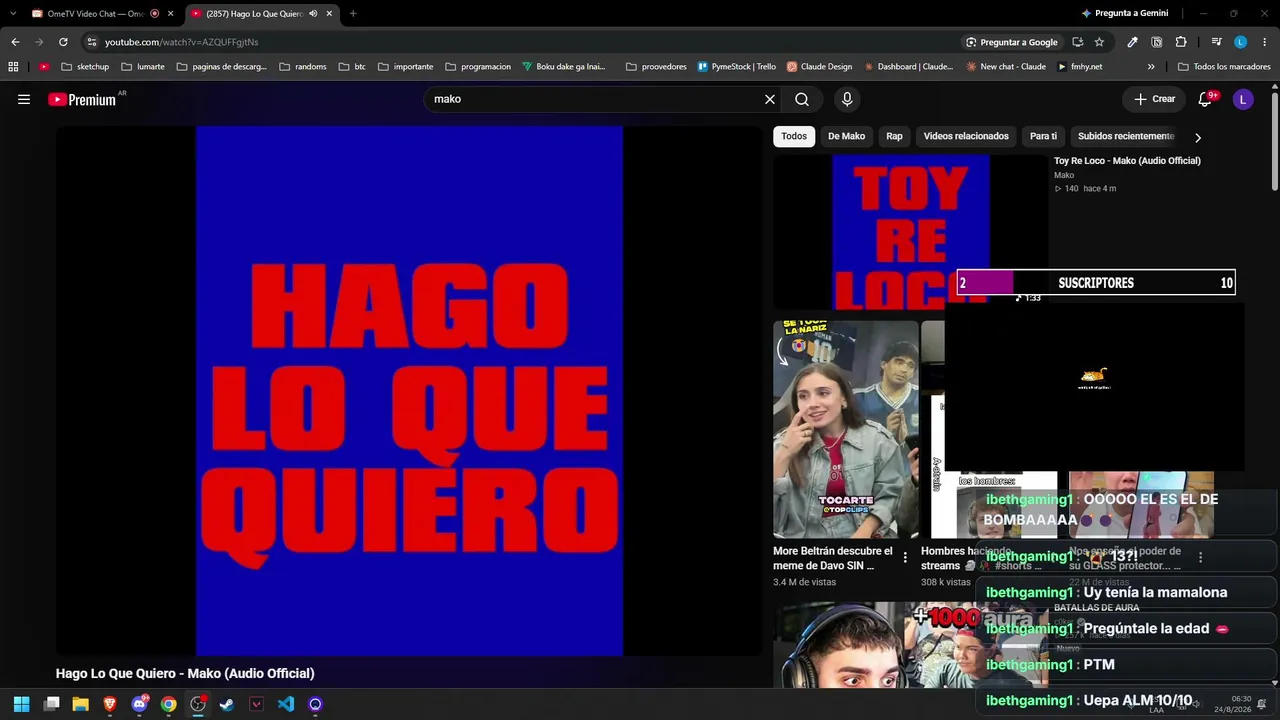Close the OmeTV Video Chat tab
Viewport: 1280px width, 720px height.
point(171,14)
